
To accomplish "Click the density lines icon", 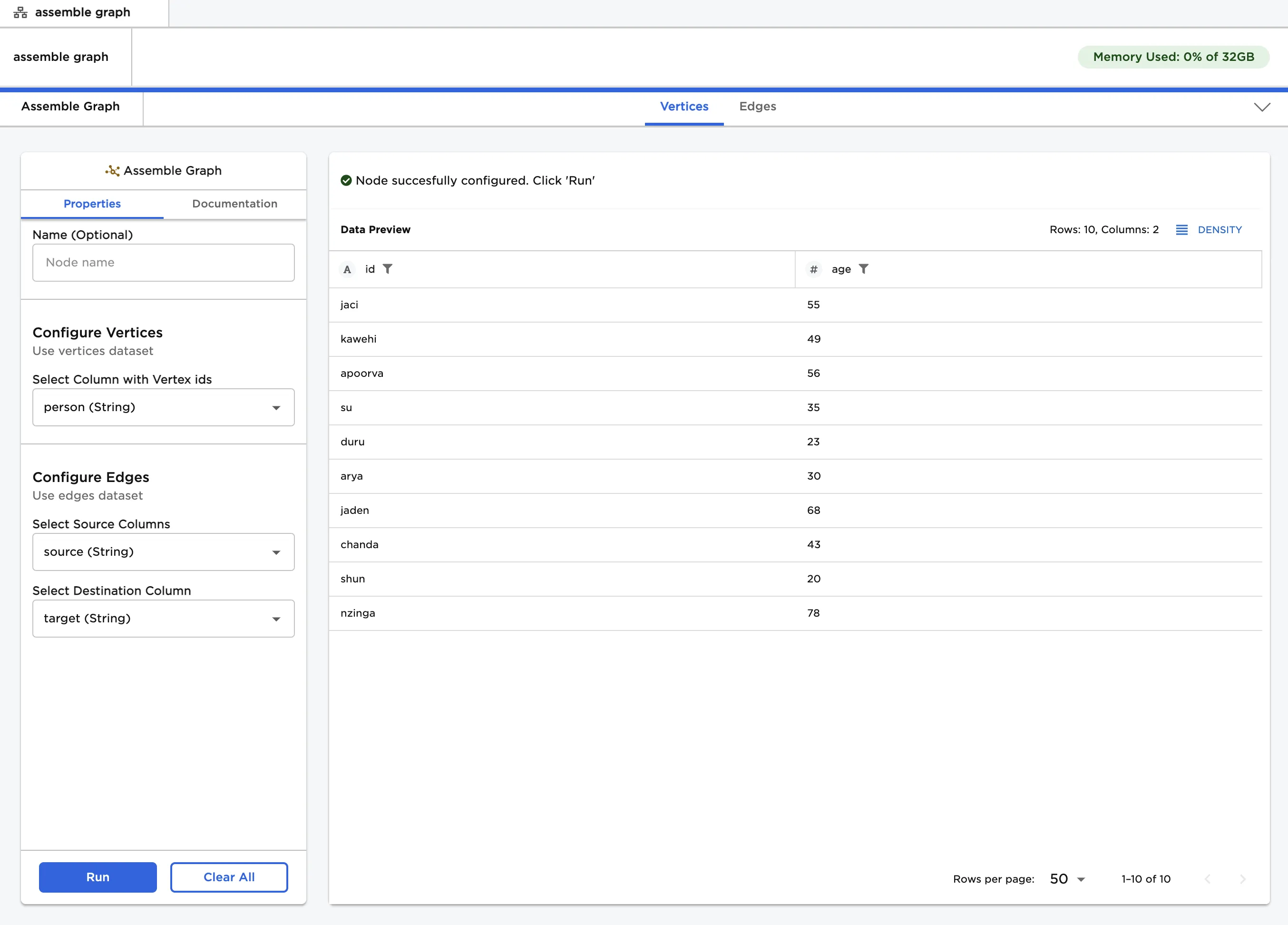I will 1181,229.
